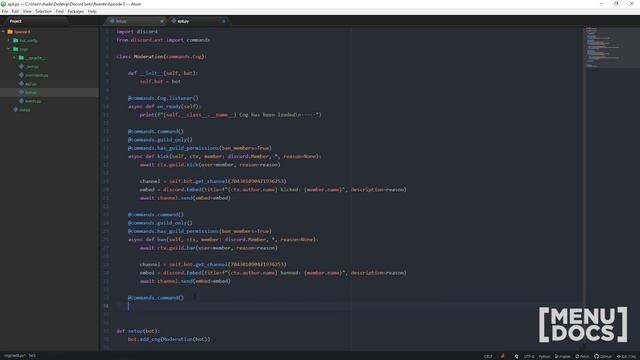
Task: Click the file icon on the inactive tab
Action: coord(112,21)
